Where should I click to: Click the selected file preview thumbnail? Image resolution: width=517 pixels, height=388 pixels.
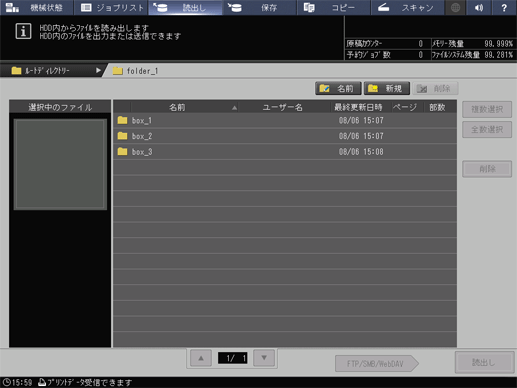coord(60,164)
